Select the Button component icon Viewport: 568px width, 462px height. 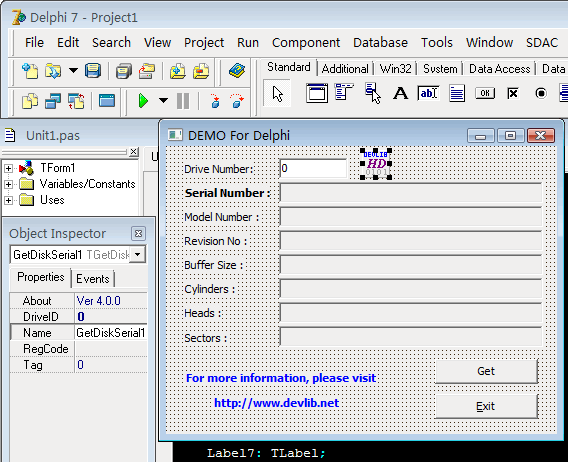pyautogui.click(x=485, y=93)
